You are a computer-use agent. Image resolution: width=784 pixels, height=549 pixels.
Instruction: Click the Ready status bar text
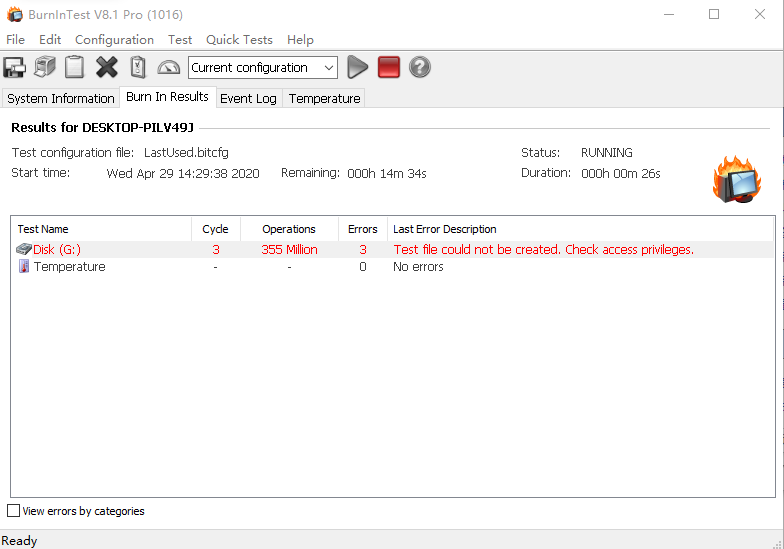[19, 540]
